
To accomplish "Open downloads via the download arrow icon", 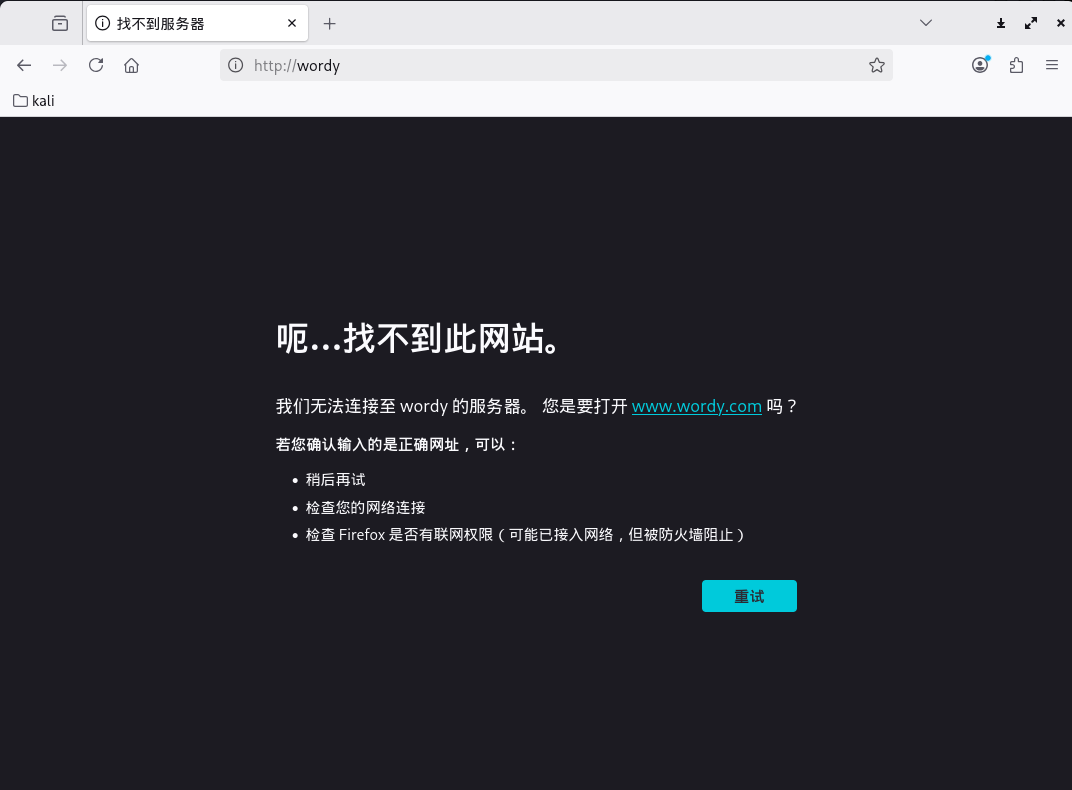I will tap(1000, 22).
